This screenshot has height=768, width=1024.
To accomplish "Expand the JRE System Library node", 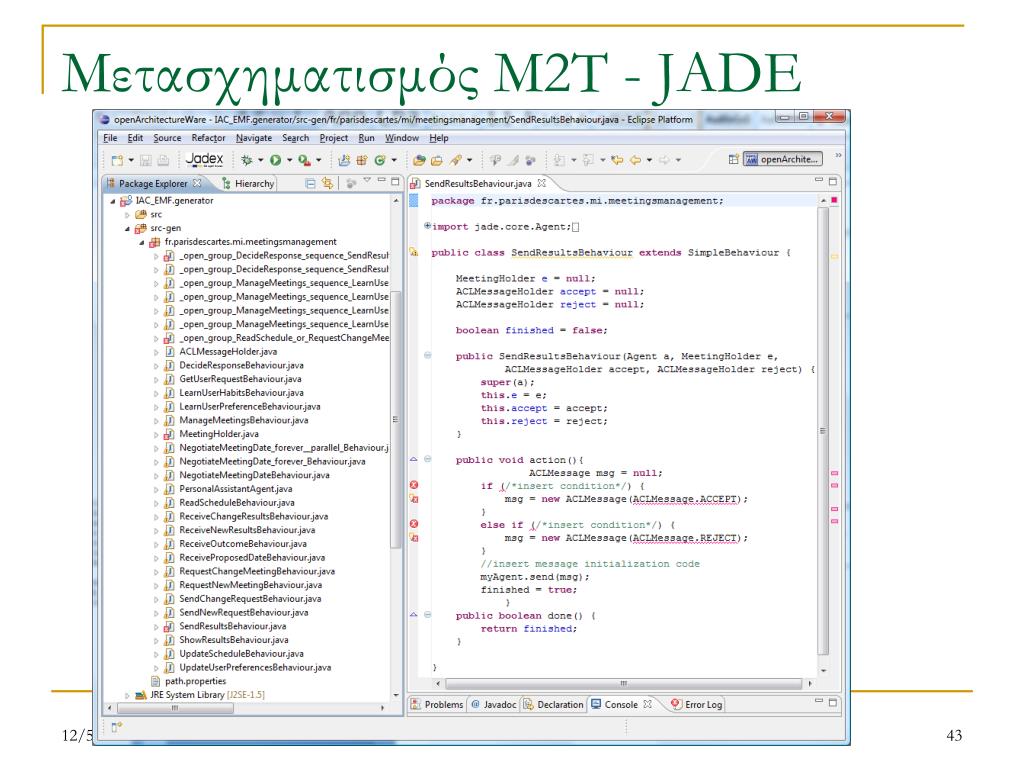I will pyautogui.click(x=127, y=696).
